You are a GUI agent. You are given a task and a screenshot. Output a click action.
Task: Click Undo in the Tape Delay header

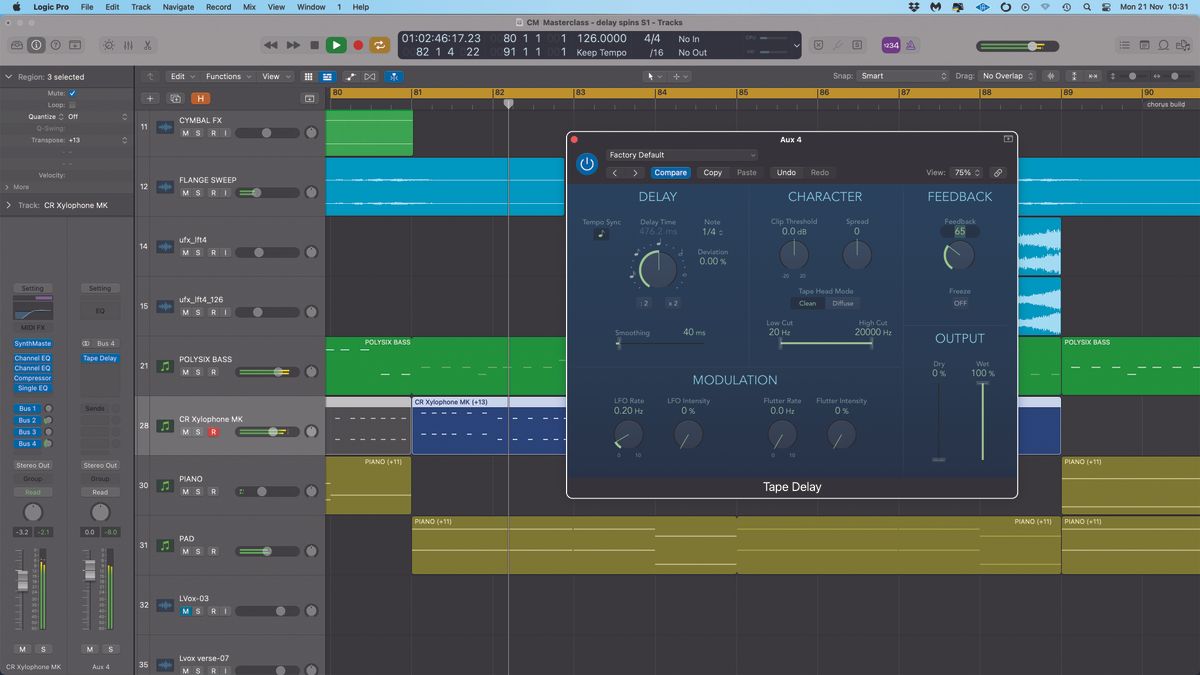(786, 172)
